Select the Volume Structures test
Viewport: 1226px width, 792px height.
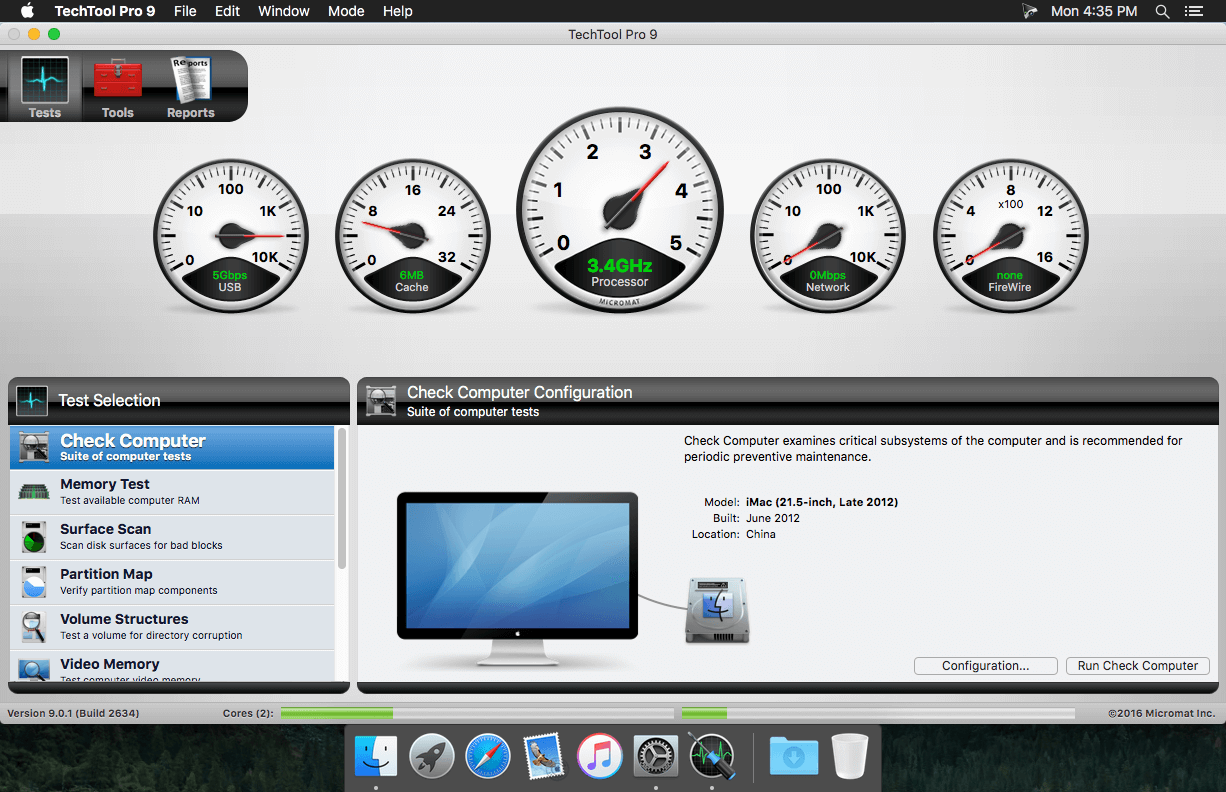(x=172, y=627)
